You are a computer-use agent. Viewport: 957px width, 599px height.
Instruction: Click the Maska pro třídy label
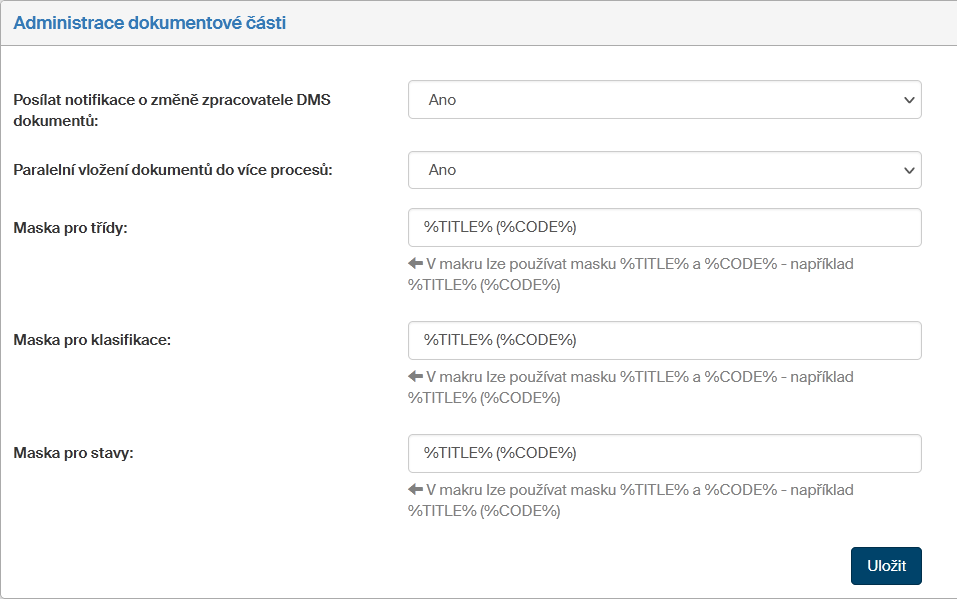(71, 227)
